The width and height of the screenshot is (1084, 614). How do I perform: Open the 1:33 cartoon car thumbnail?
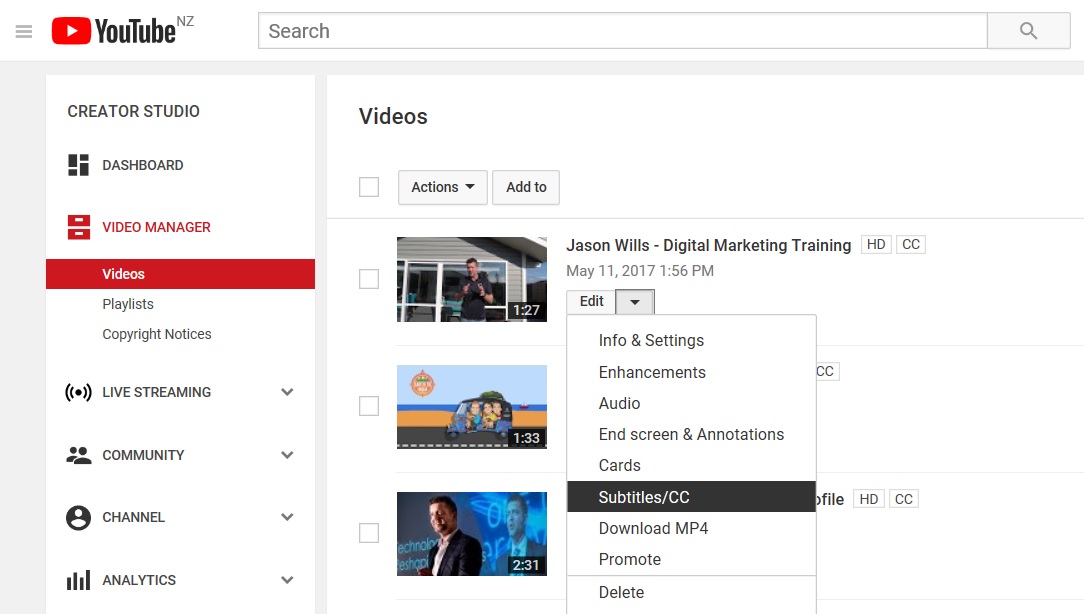471,407
